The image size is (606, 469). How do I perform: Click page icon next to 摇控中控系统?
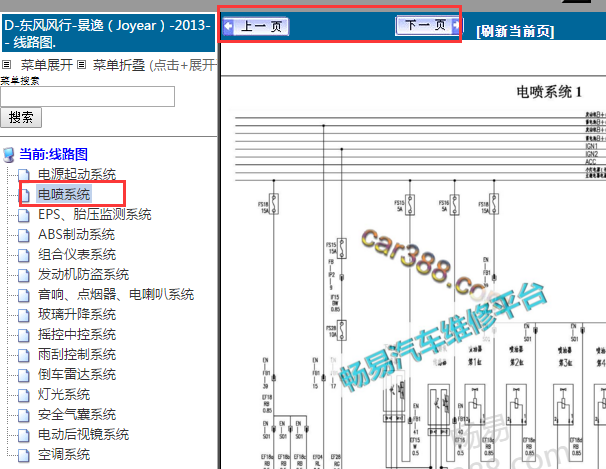(x=24, y=335)
